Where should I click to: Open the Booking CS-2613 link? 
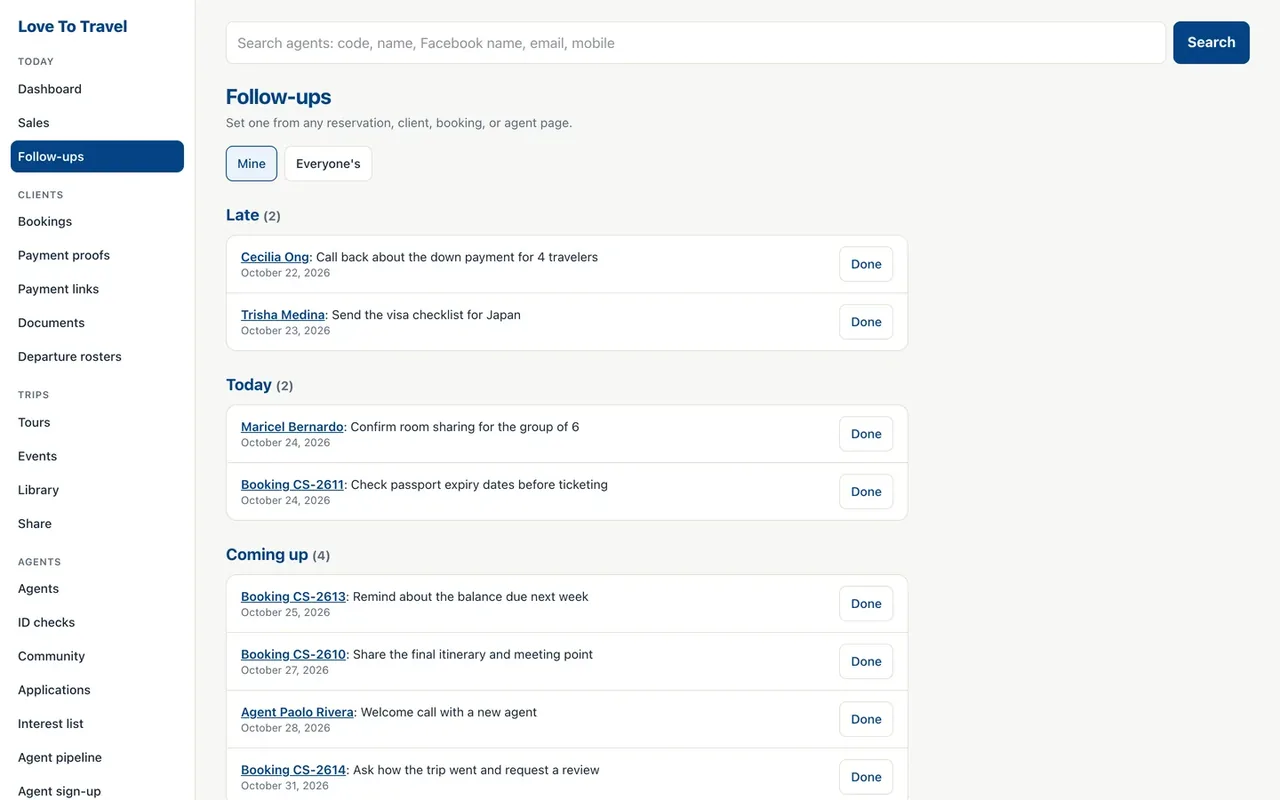[293, 597]
